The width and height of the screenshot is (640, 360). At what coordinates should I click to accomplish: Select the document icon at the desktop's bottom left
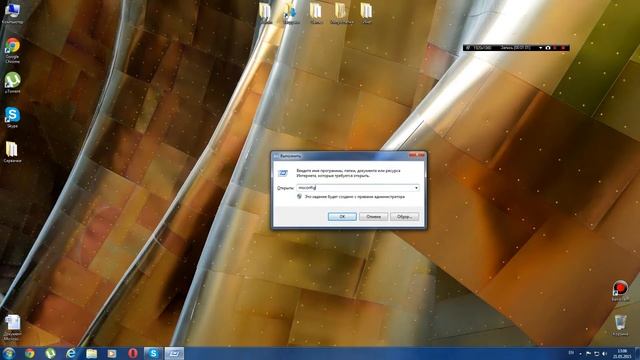pyautogui.click(x=12, y=327)
